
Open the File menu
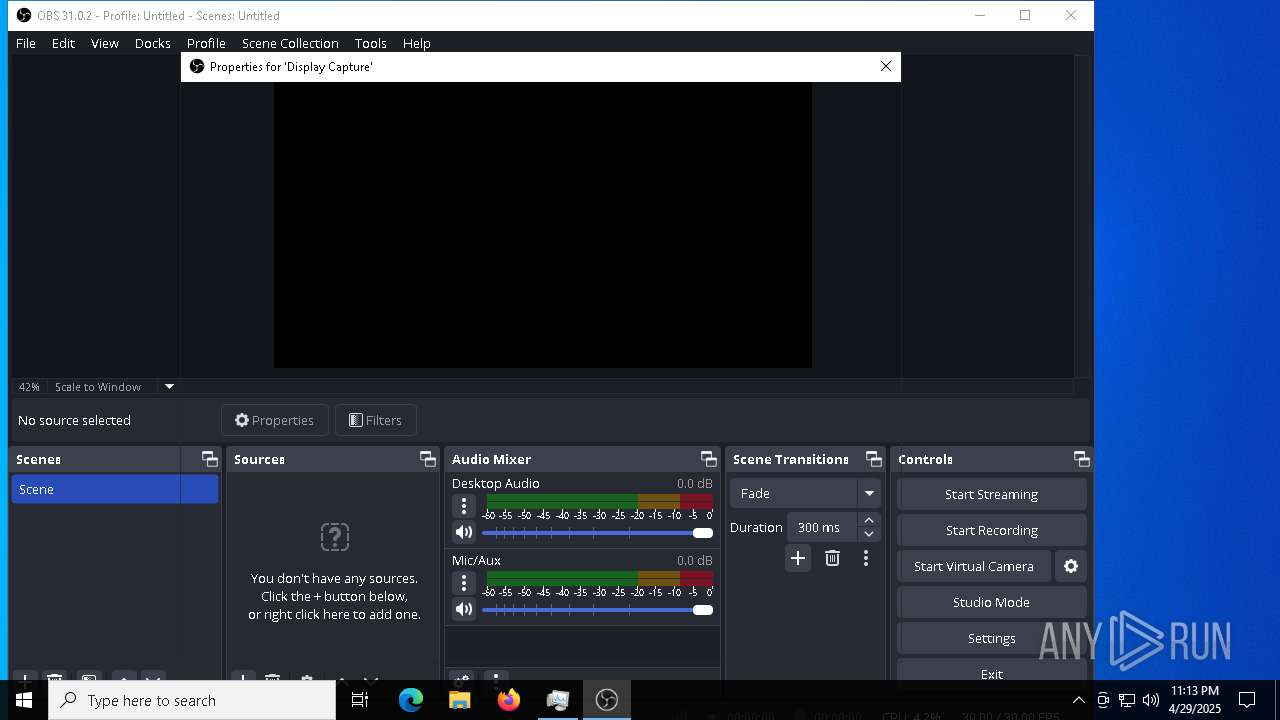pos(26,43)
